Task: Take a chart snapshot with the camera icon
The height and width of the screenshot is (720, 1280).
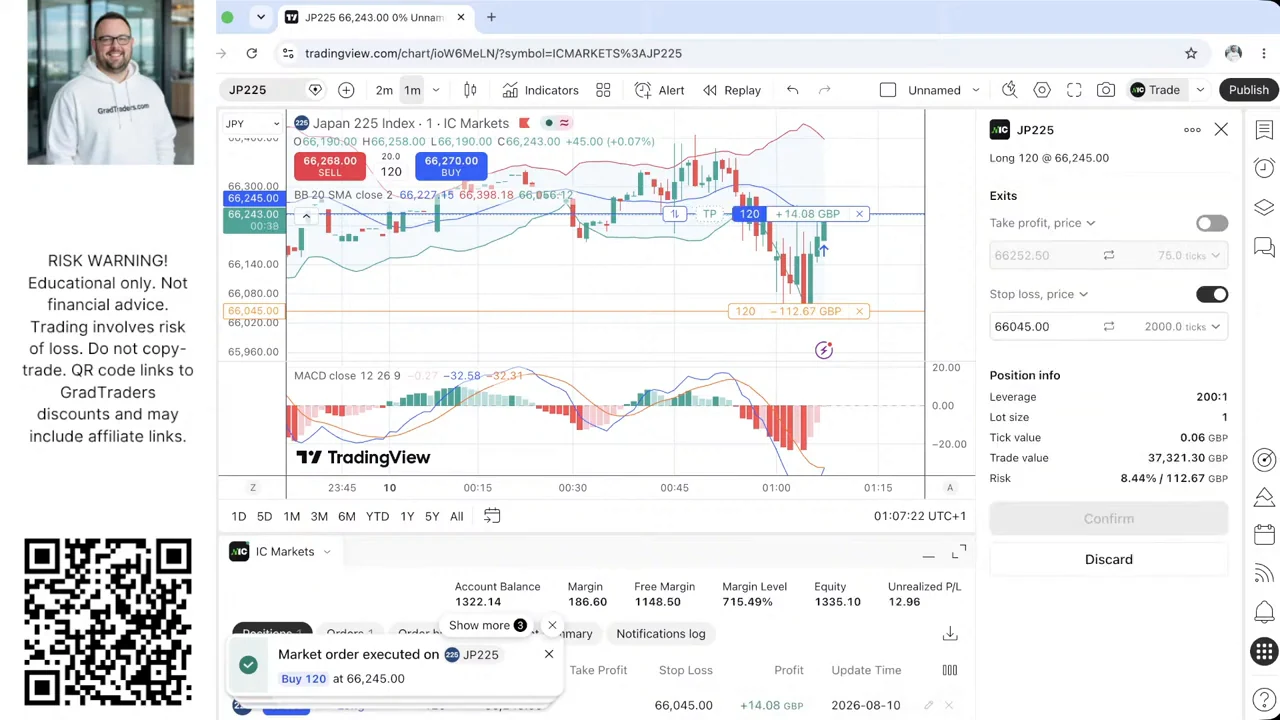Action: pos(1106,90)
